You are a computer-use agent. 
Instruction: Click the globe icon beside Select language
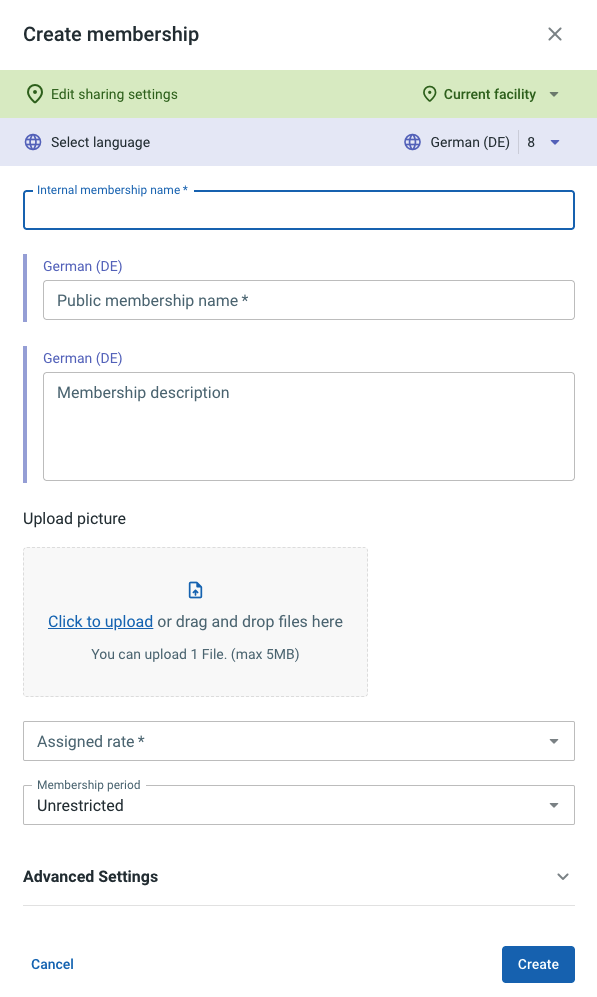33,142
